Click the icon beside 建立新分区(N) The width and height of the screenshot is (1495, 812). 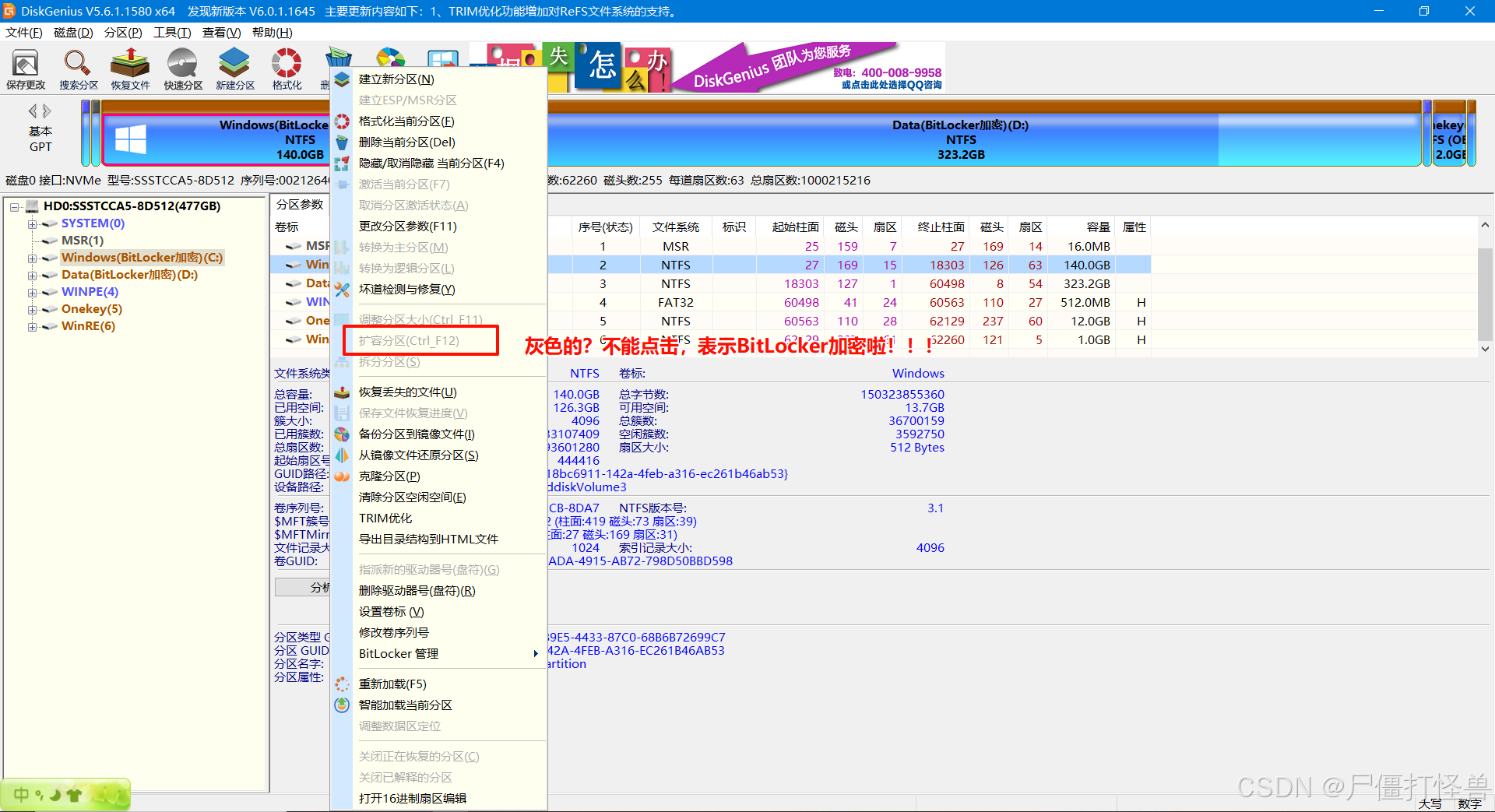(342, 79)
